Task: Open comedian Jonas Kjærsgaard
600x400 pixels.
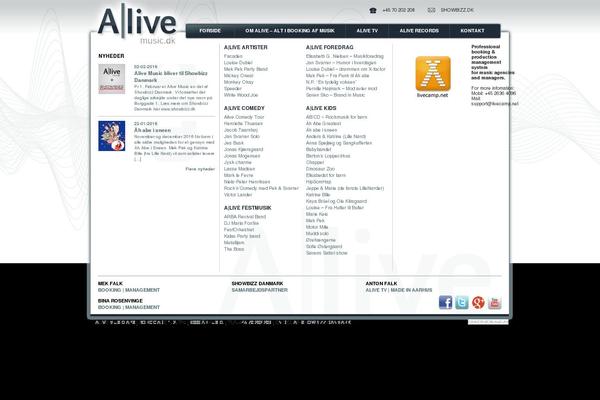Action: pos(243,150)
